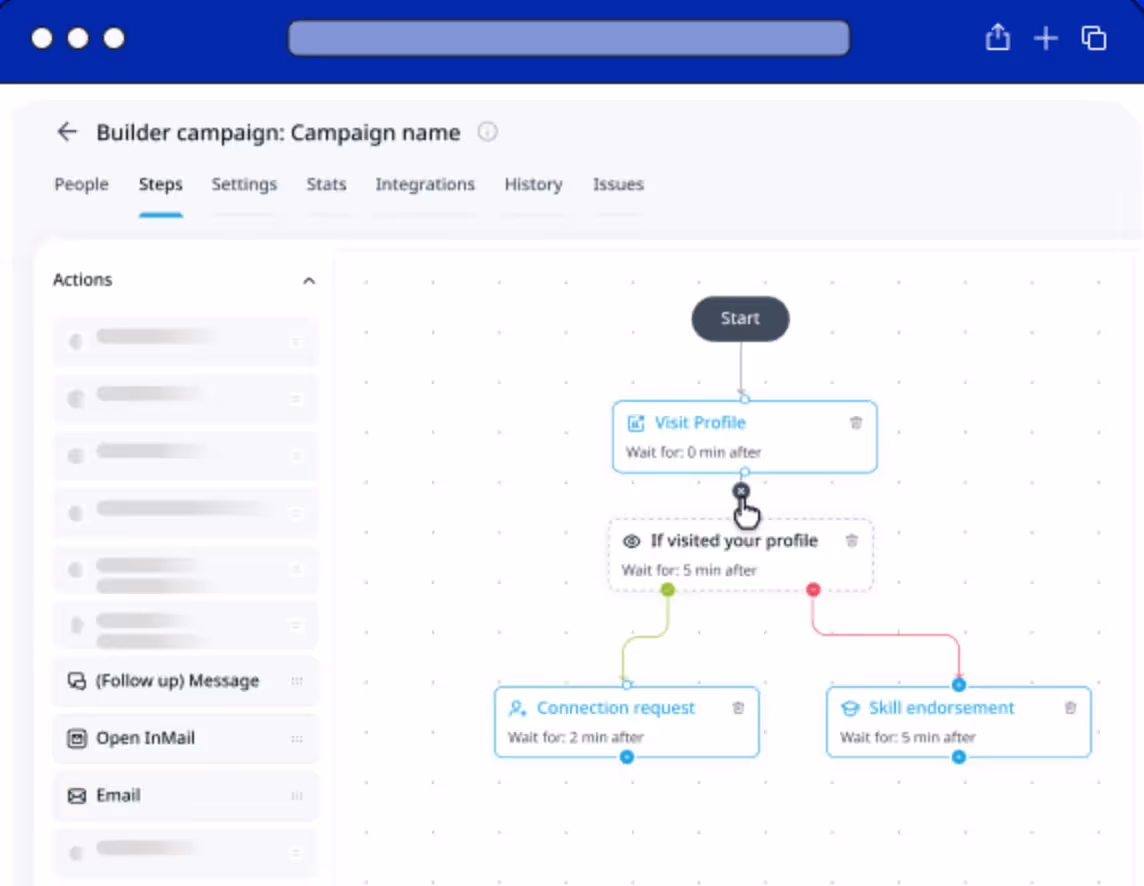Viewport: 1144px width, 886px height.
Task: Click the Open InMail icon in Actions panel
Action: pyautogui.click(x=77, y=738)
